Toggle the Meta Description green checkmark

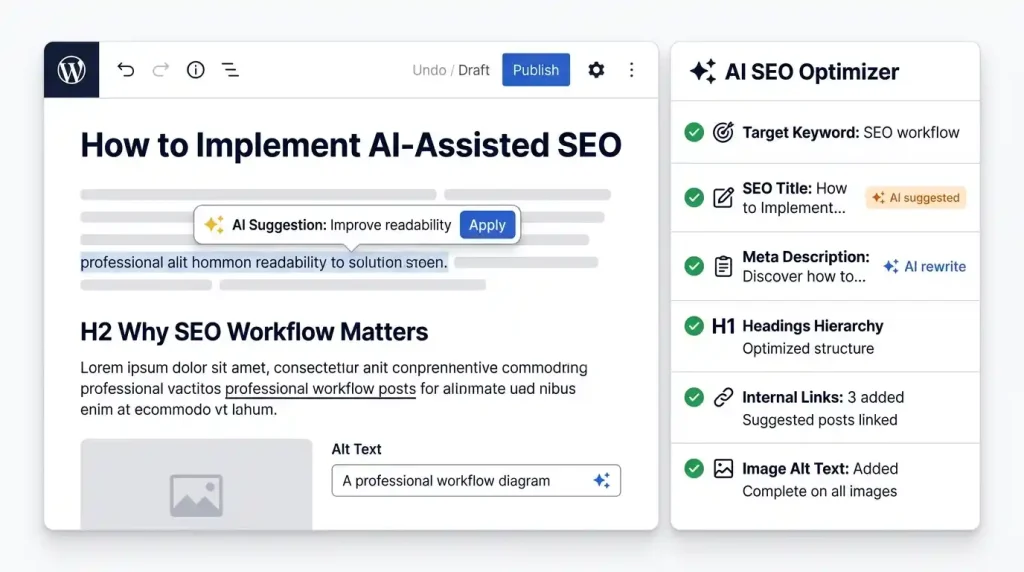pos(694,266)
